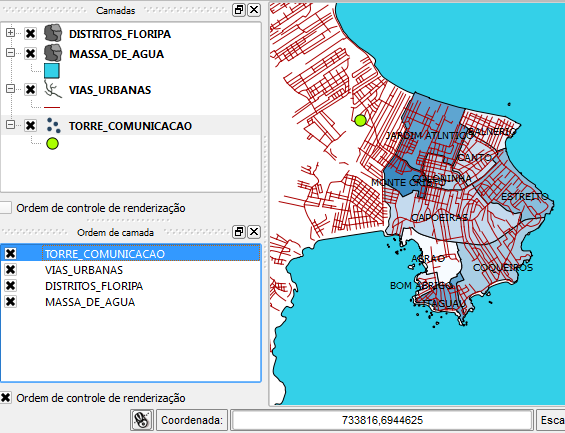
Task: Click the MASSA_DE_AGUA polygon layer icon
Action: tap(53, 53)
